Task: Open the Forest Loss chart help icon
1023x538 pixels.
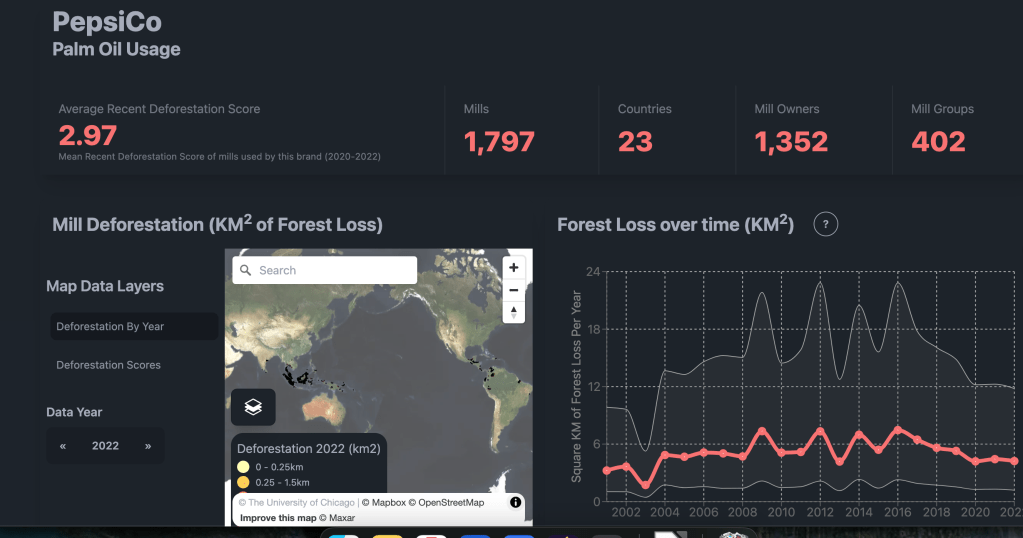Action: point(825,224)
